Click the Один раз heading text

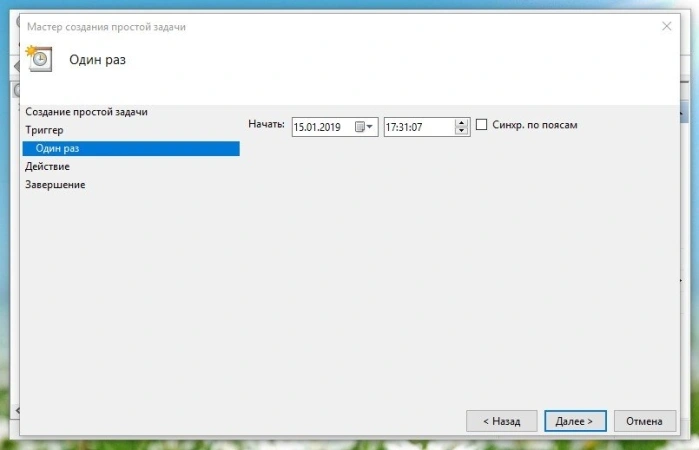(97, 60)
